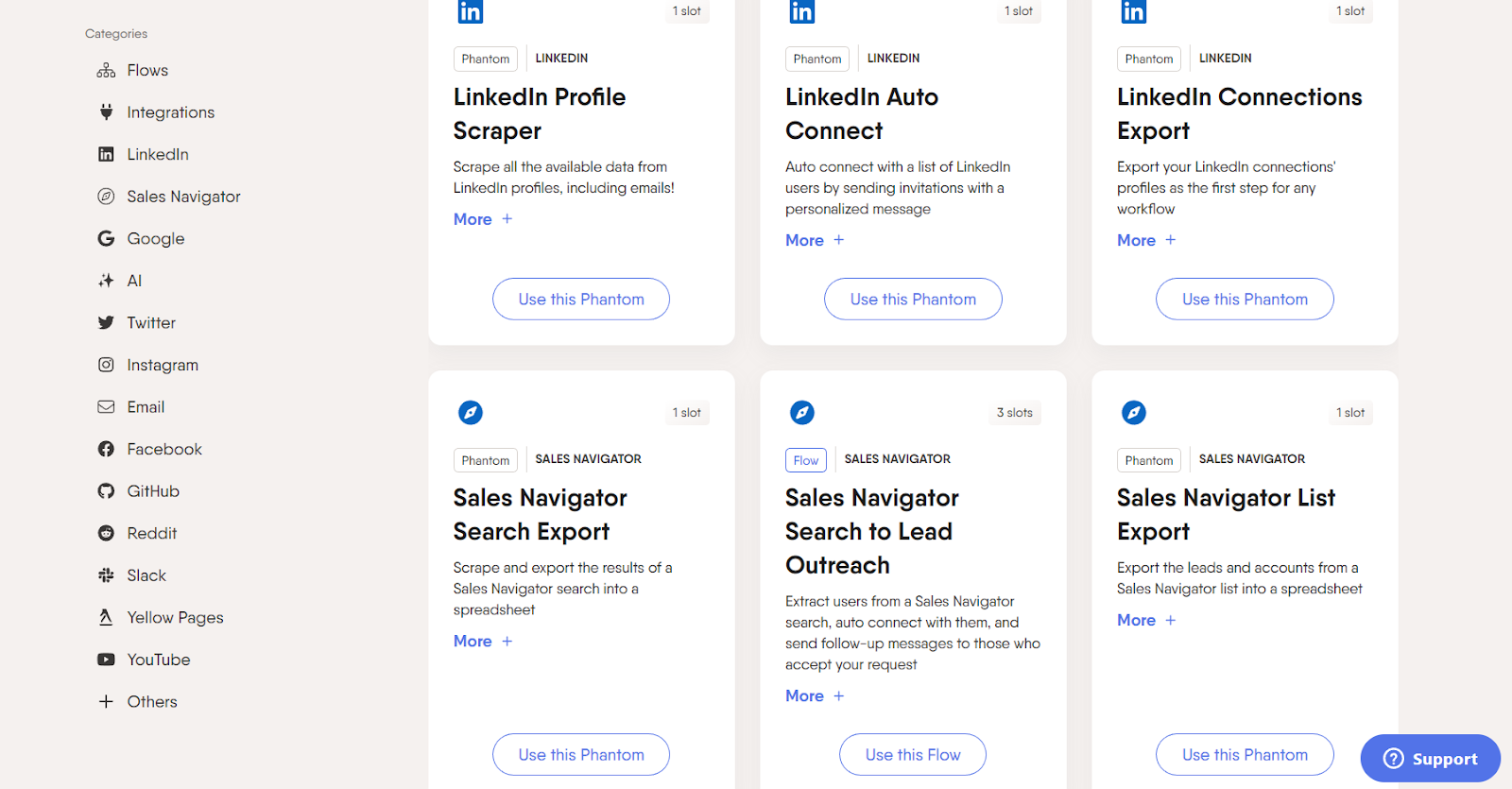Select the Facebook category label
Screen dimensions: 1512x789
point(164,449)
